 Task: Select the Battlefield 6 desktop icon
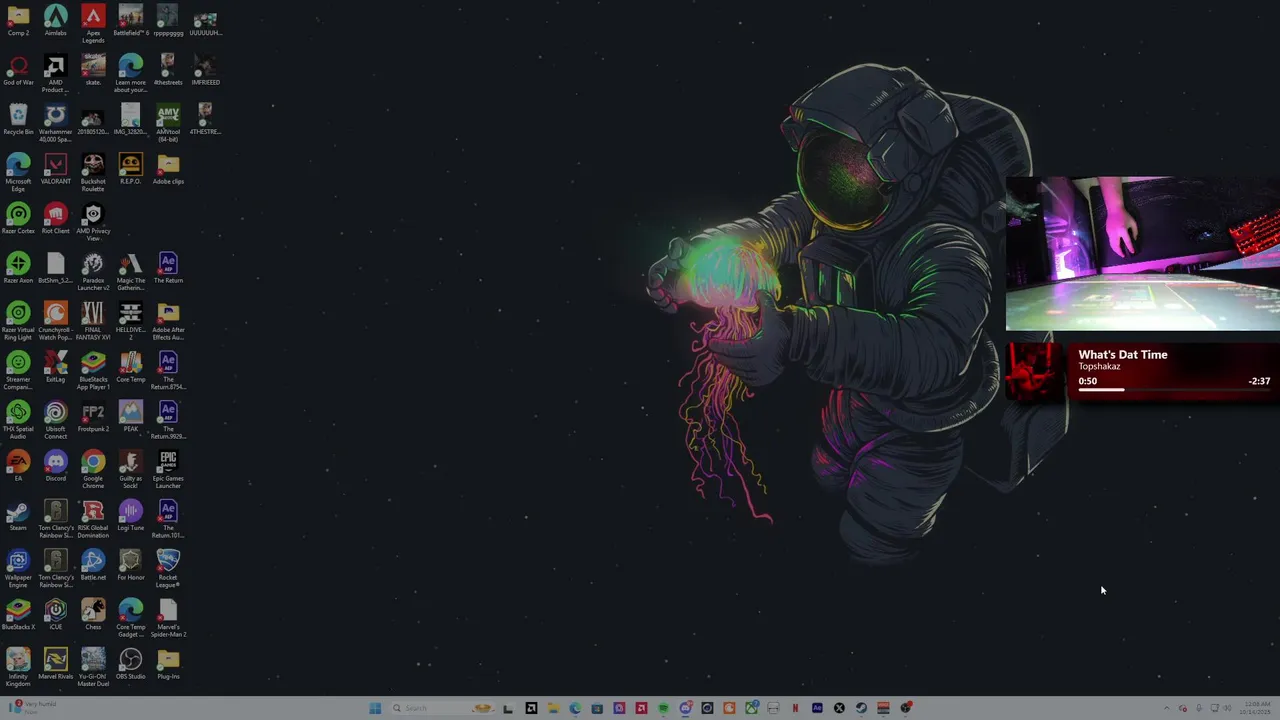[131, 21]
